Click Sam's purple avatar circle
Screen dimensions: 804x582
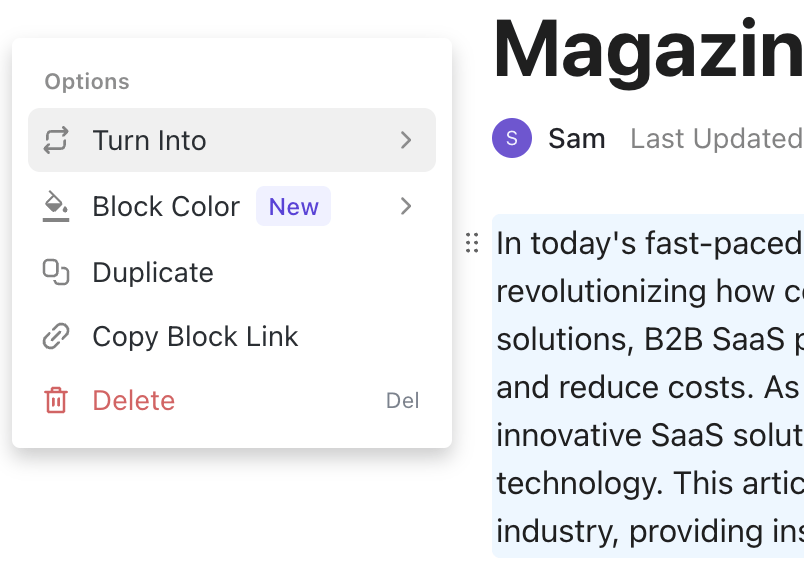pos(512,138)
